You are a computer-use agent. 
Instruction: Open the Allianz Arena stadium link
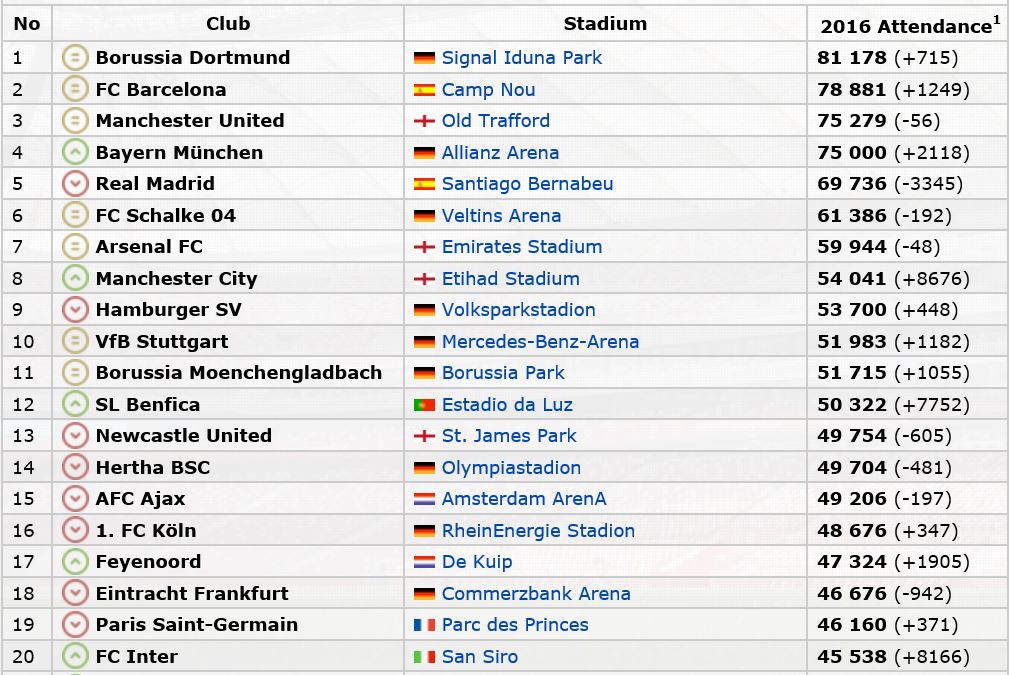coord(500,153)
